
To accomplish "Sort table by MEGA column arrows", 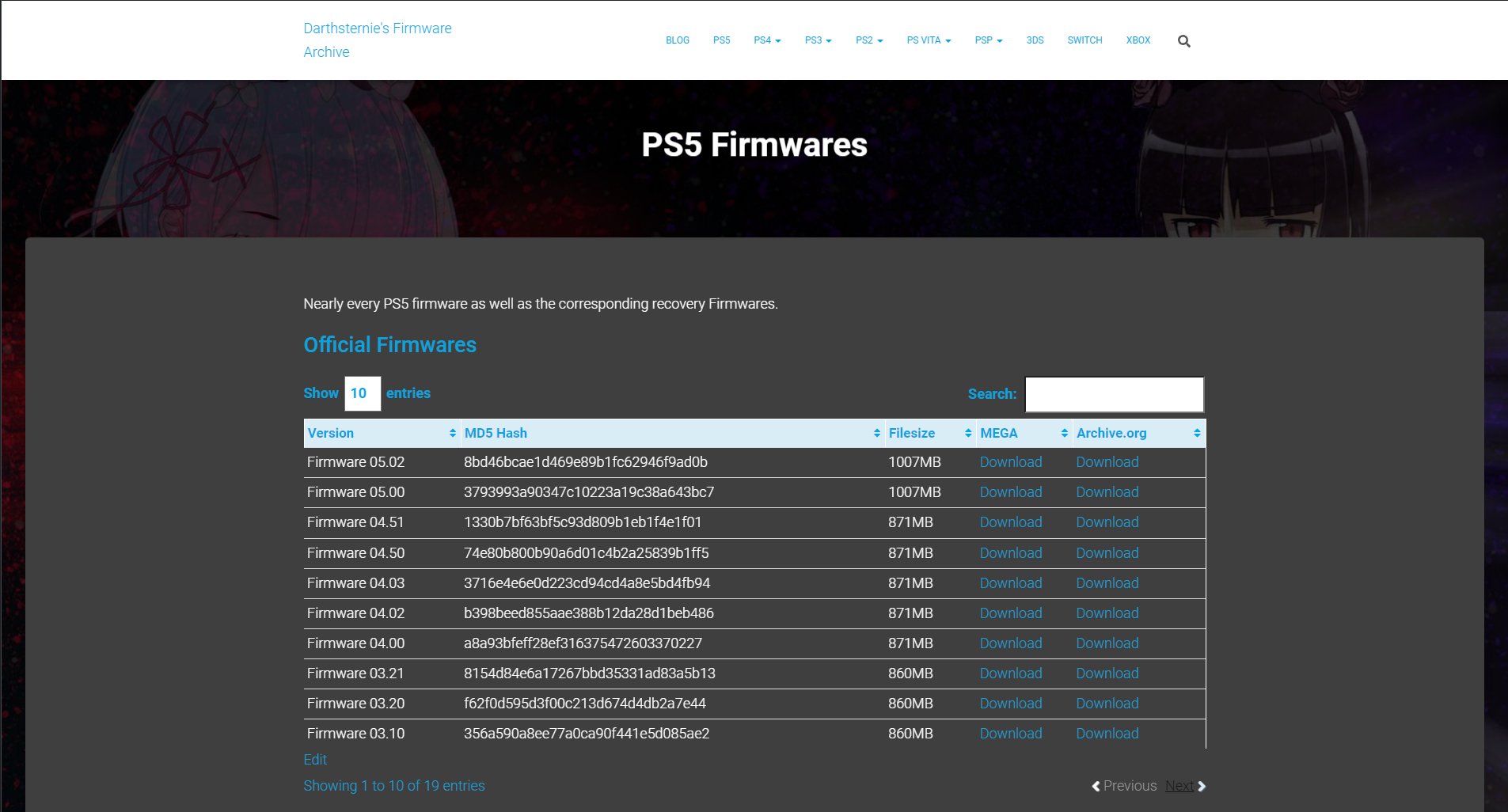I will pyautogui.click(x=1064, y=433).
